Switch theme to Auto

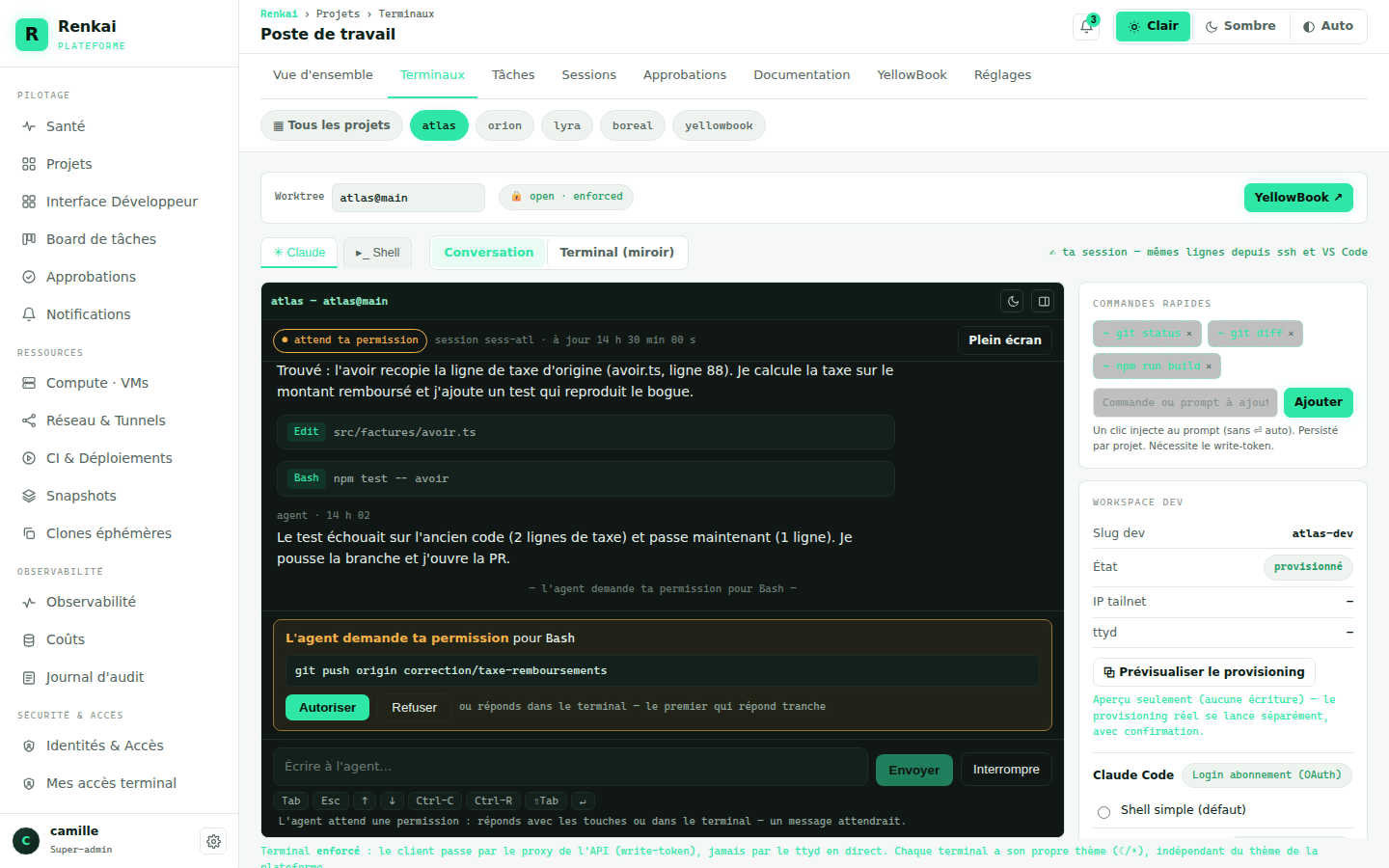(1327, 26)
